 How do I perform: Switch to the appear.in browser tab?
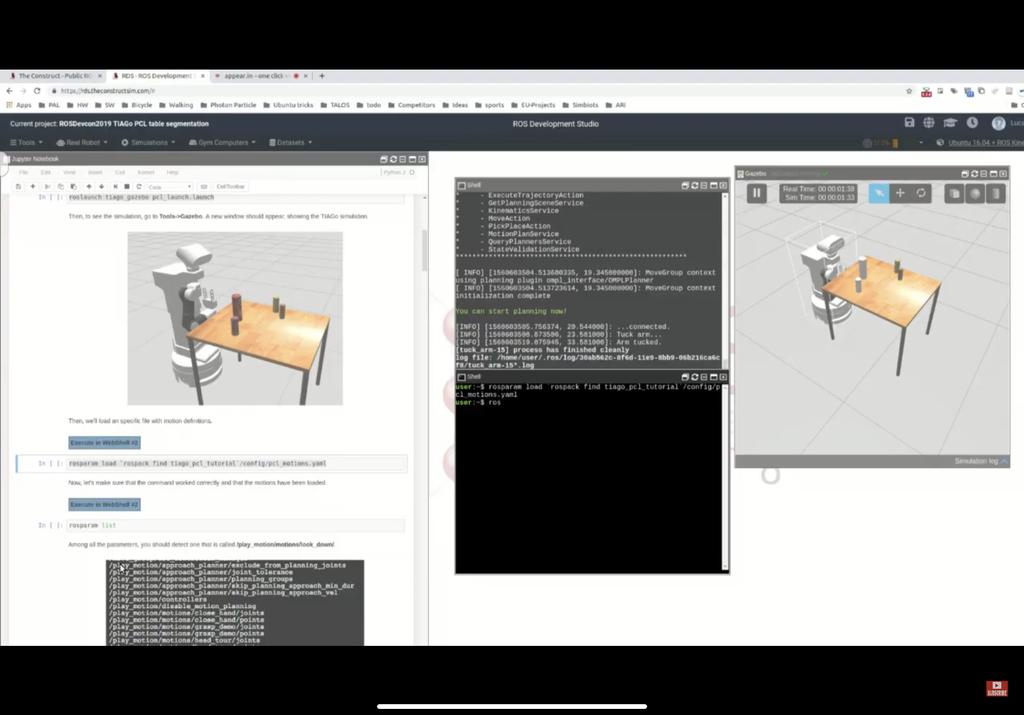(260, 76)
